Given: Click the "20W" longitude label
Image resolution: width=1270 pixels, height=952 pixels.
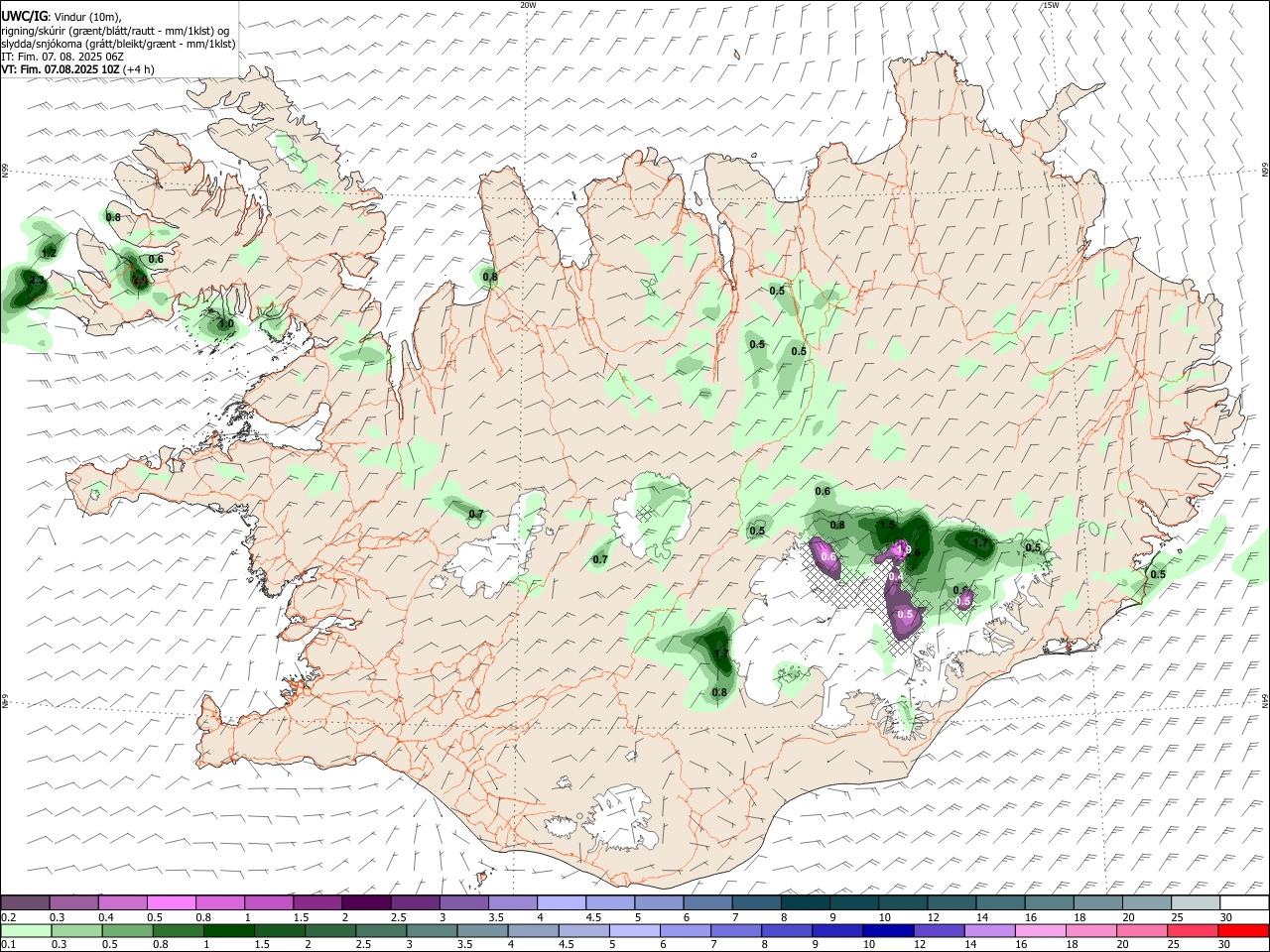Looking at the screenshot, I should (x=528, y=5).
